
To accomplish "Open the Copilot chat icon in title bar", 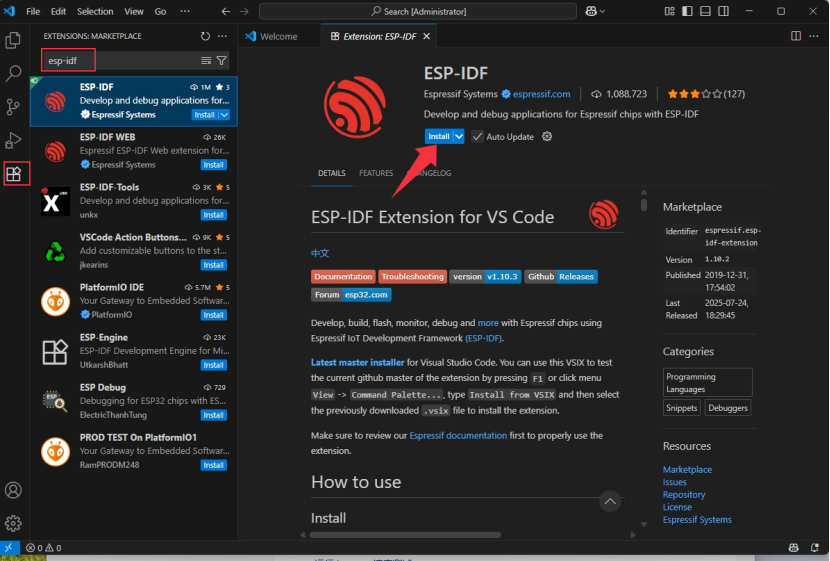I will click(591, 12).
